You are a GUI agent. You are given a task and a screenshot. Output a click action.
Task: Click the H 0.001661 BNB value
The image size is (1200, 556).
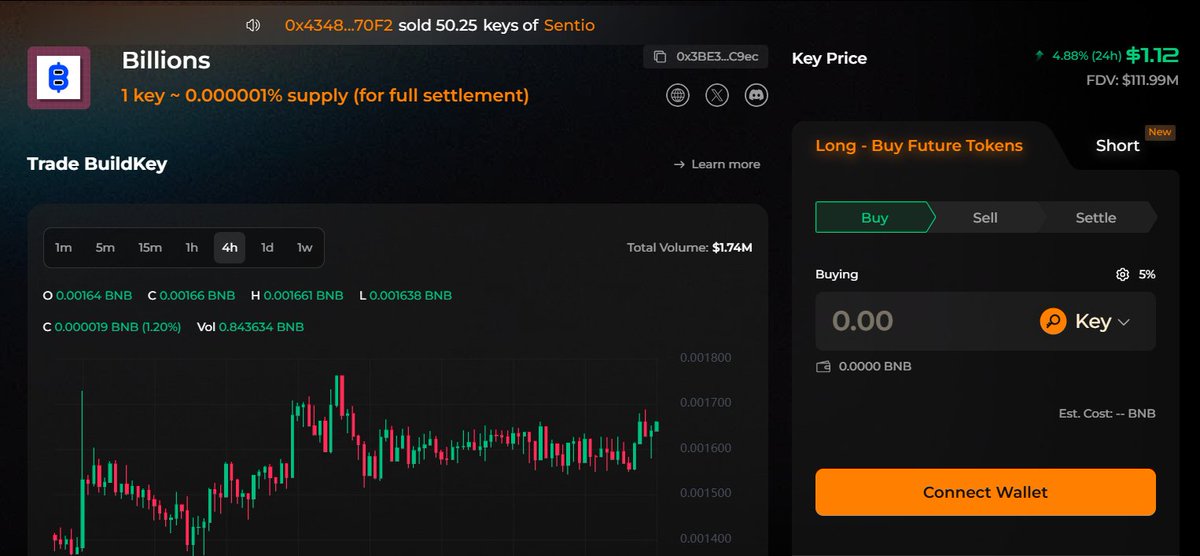(x=296, y=296)
